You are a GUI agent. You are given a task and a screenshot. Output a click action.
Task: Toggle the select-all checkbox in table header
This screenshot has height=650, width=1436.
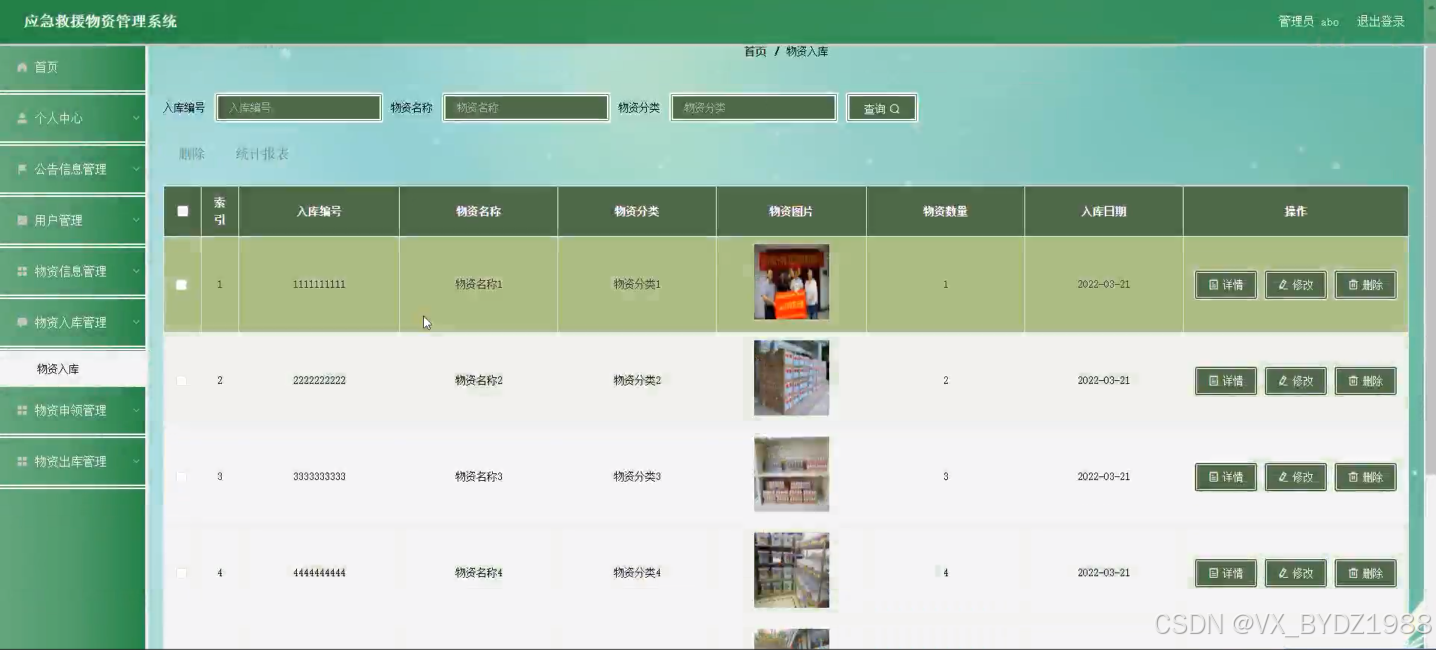pos(182,211)
